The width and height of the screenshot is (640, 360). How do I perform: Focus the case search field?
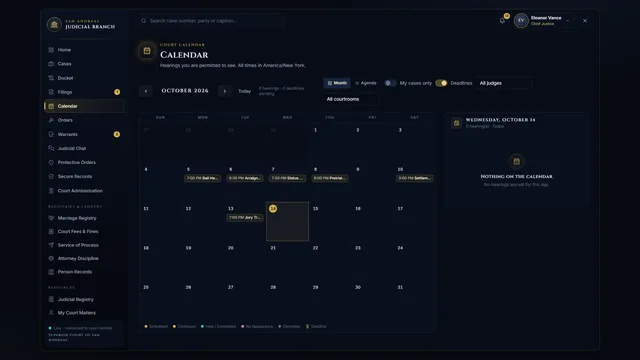click(212, 20)
